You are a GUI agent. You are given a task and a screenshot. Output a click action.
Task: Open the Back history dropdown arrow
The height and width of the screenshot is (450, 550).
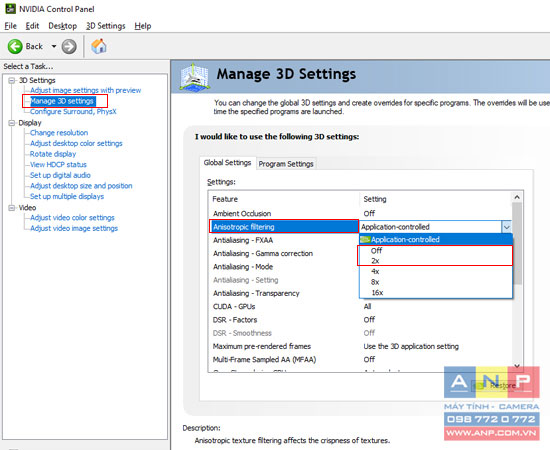54,46
